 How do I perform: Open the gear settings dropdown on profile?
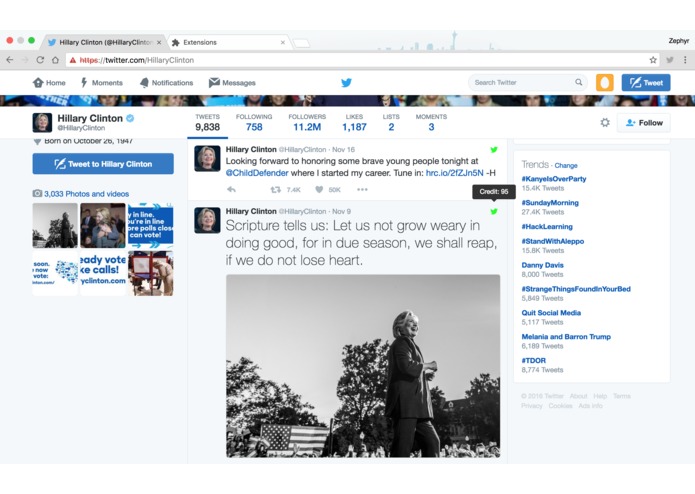click(605, 123)
